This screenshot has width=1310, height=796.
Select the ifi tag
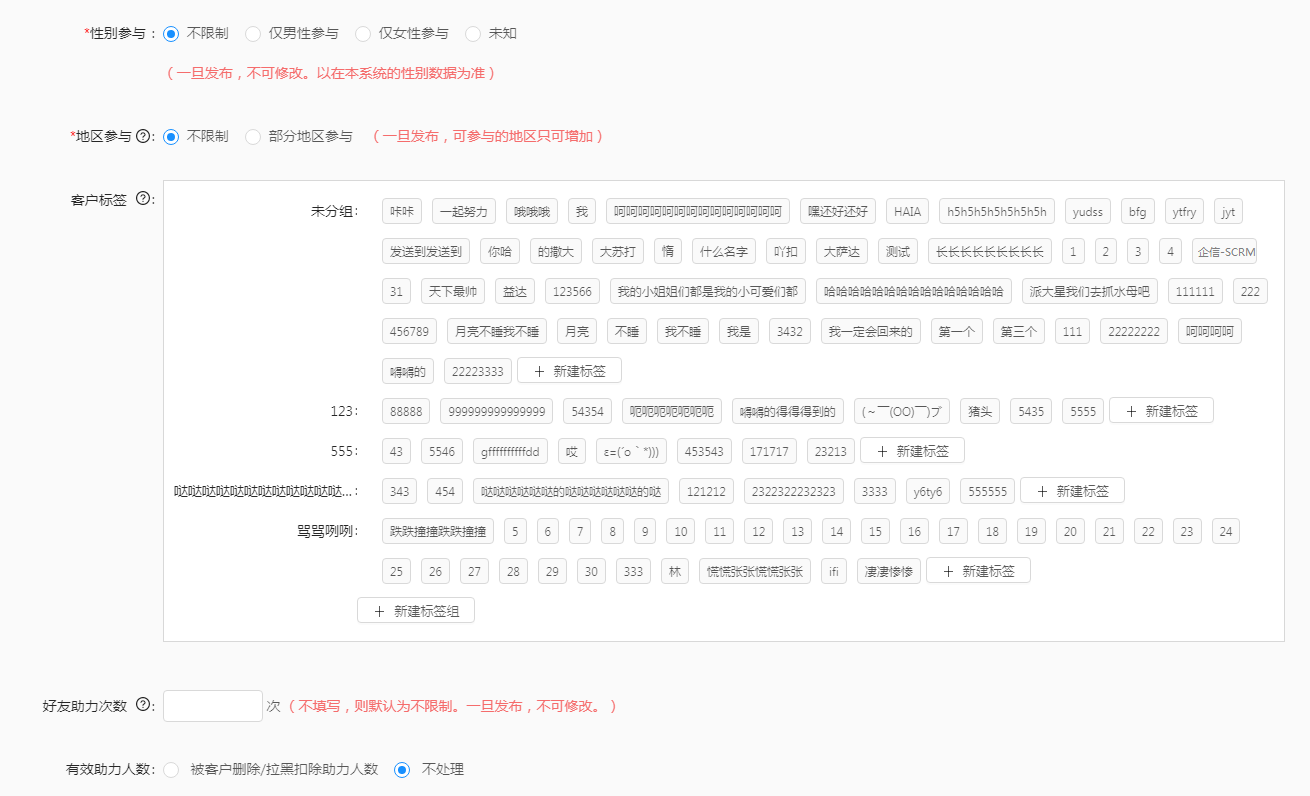click(834, 571)
